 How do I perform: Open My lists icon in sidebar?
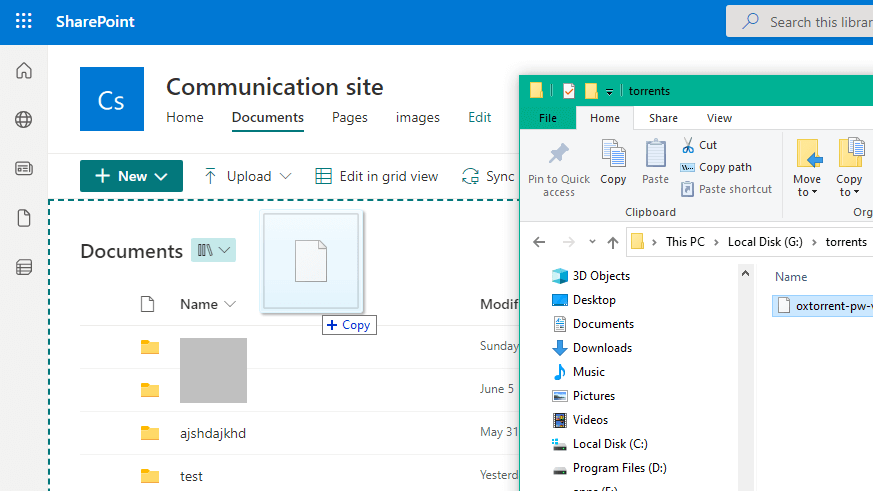pos(24,267)
